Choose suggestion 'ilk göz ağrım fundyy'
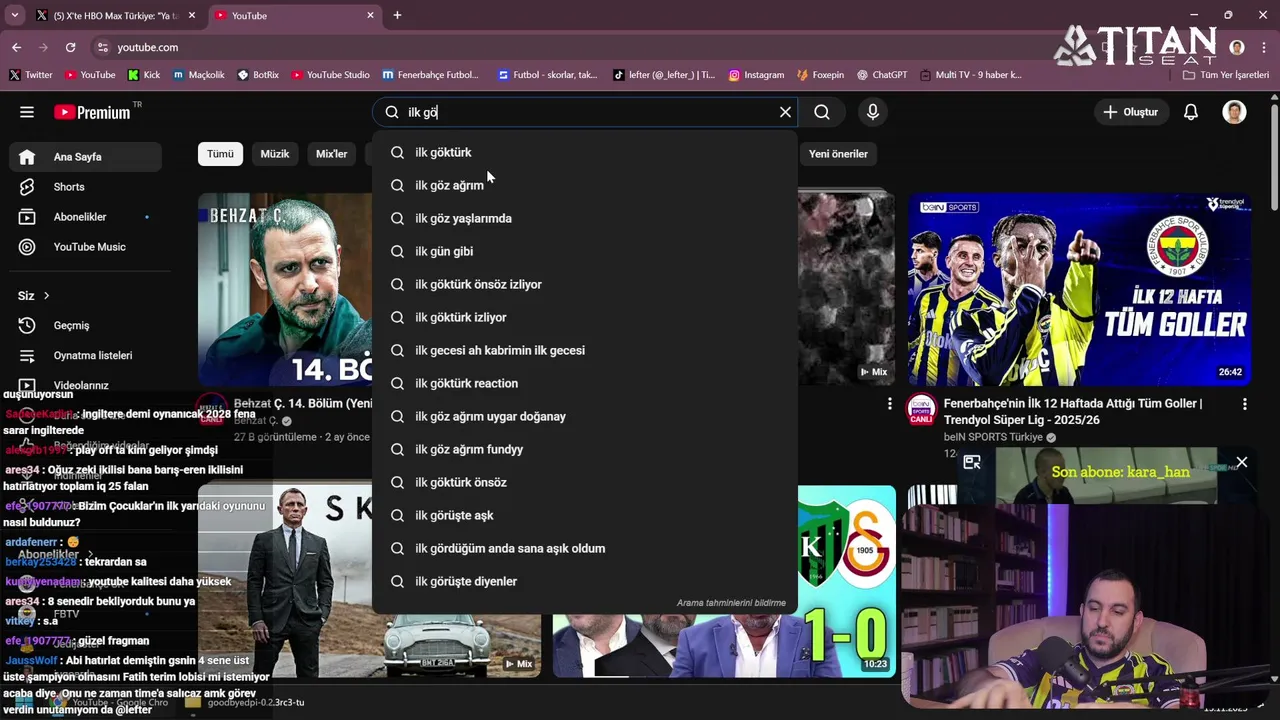The width and height of the screenshot is (1280, 720). click(585, 449)
